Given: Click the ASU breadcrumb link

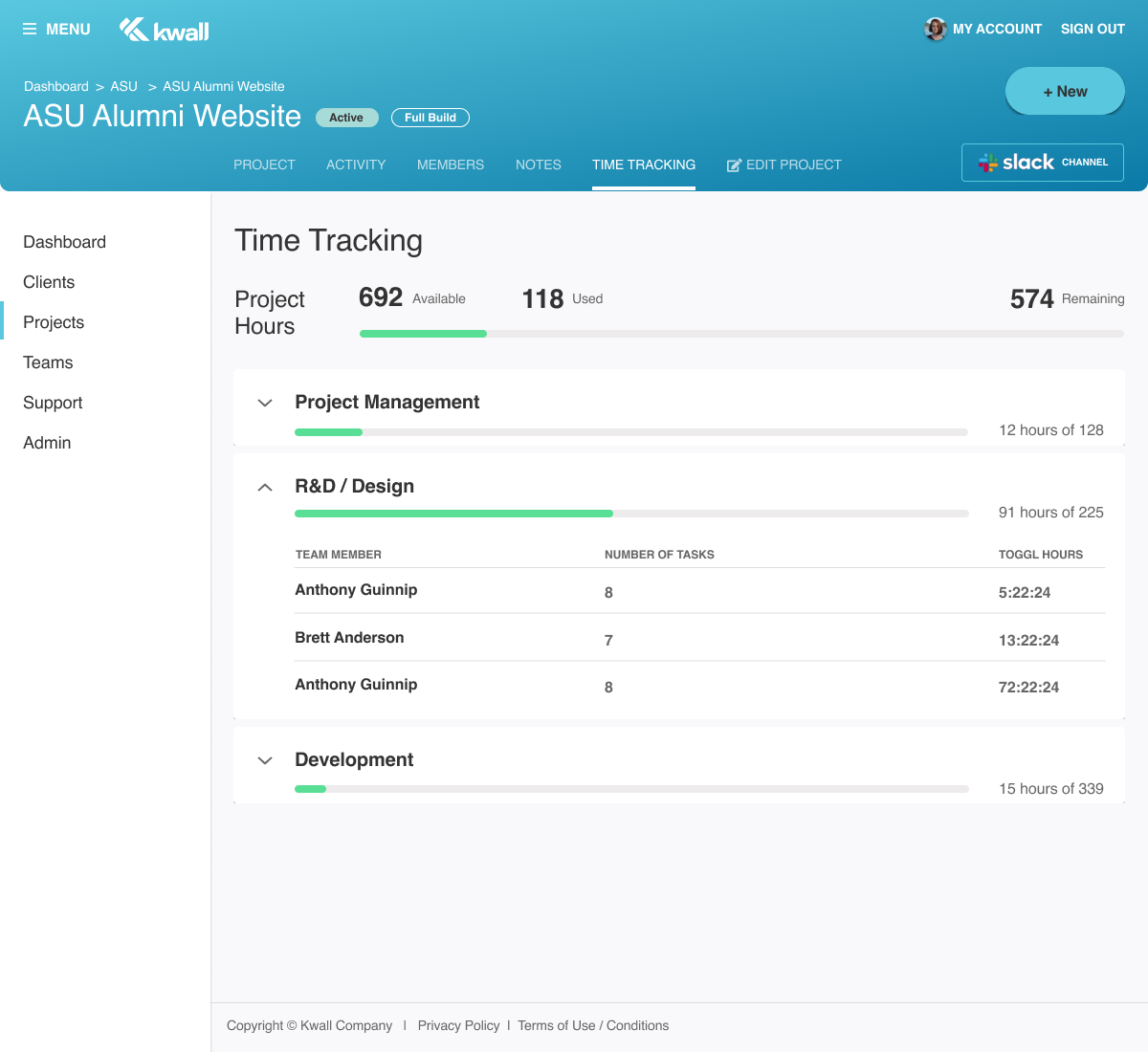Looking at the screenshot, I should [124, 86].
